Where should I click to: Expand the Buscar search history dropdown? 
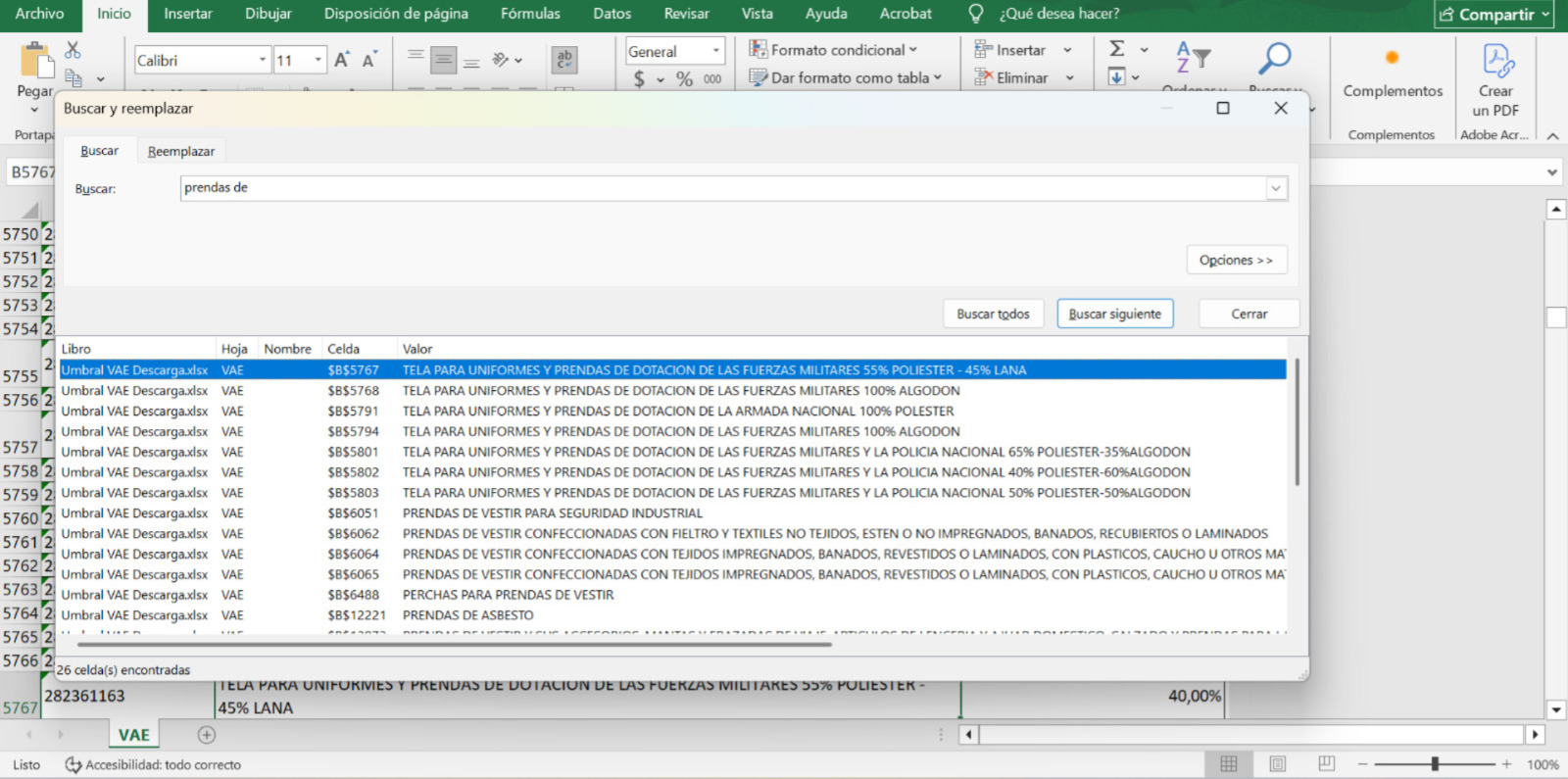point(1276,188)
